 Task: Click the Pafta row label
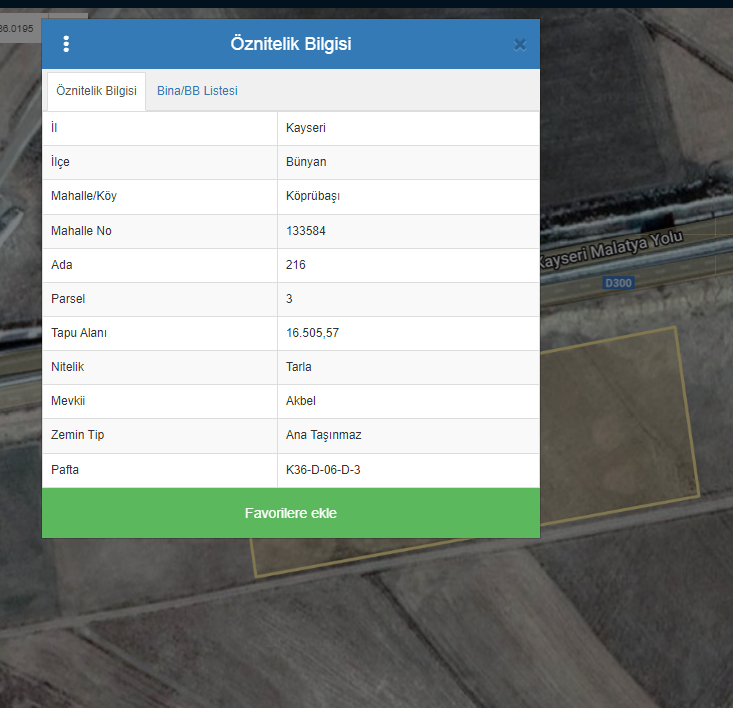[x=65, y=470]
